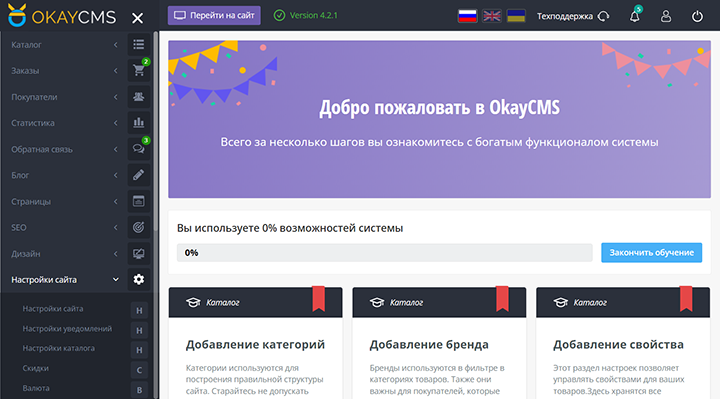Click red bookmark on Добавление свойства card

[x=686, y=299]
